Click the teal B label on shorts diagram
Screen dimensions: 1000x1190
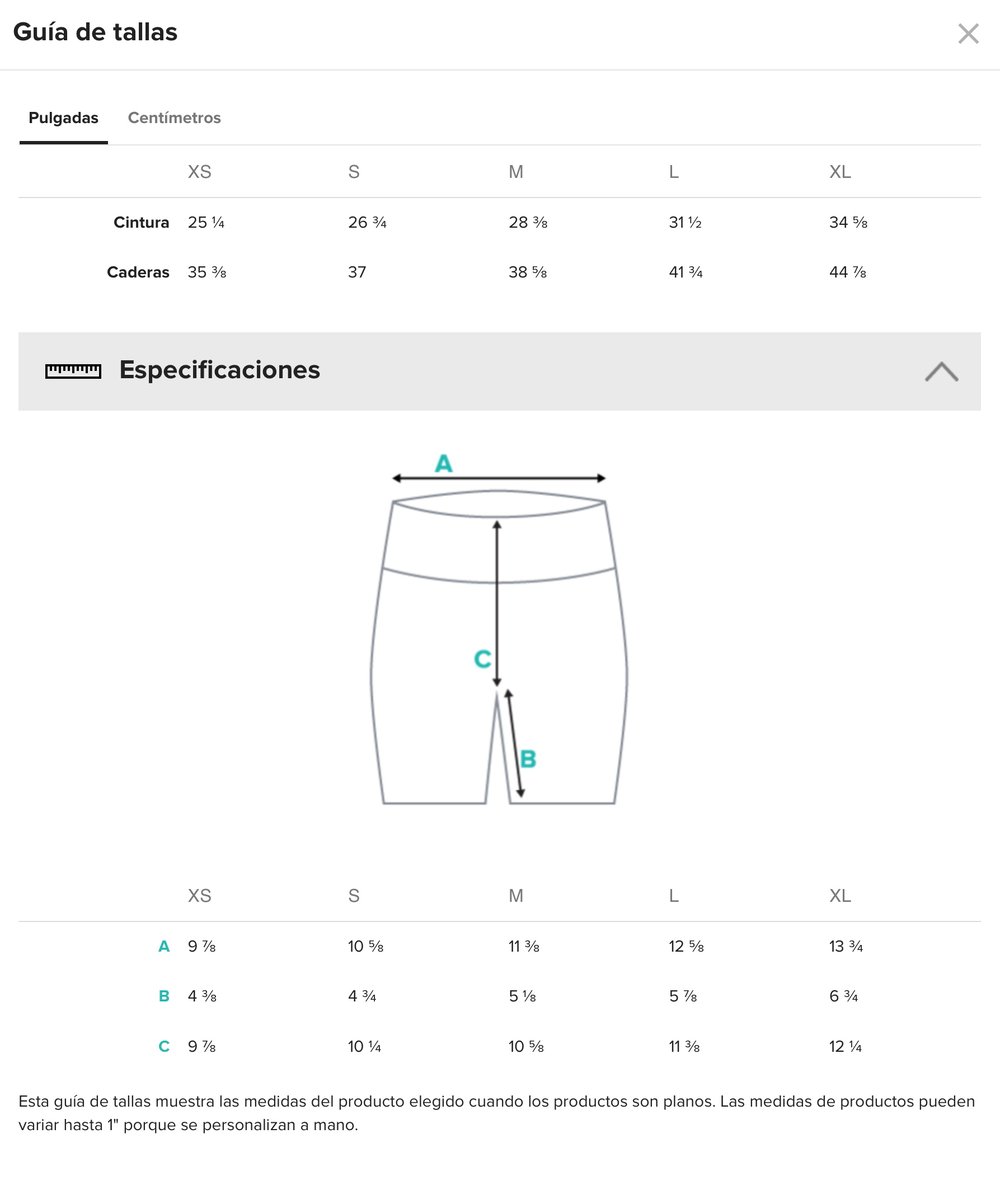(528, 759)
